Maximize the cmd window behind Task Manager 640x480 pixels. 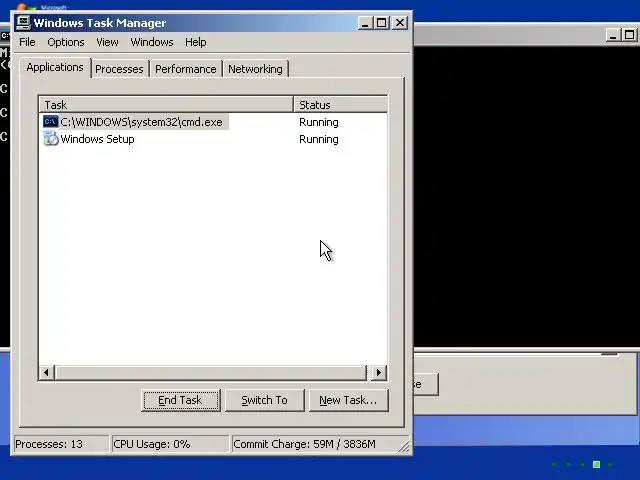pos(630,35)
